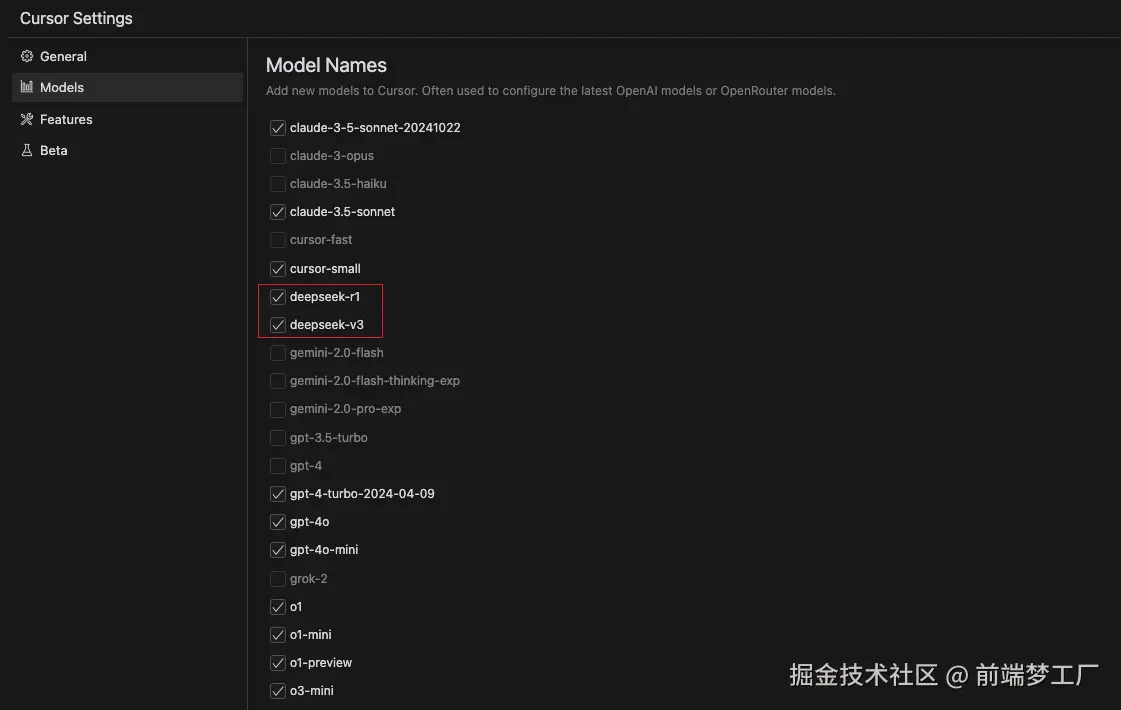Disable the cursor-small model

tap(277, 269)
